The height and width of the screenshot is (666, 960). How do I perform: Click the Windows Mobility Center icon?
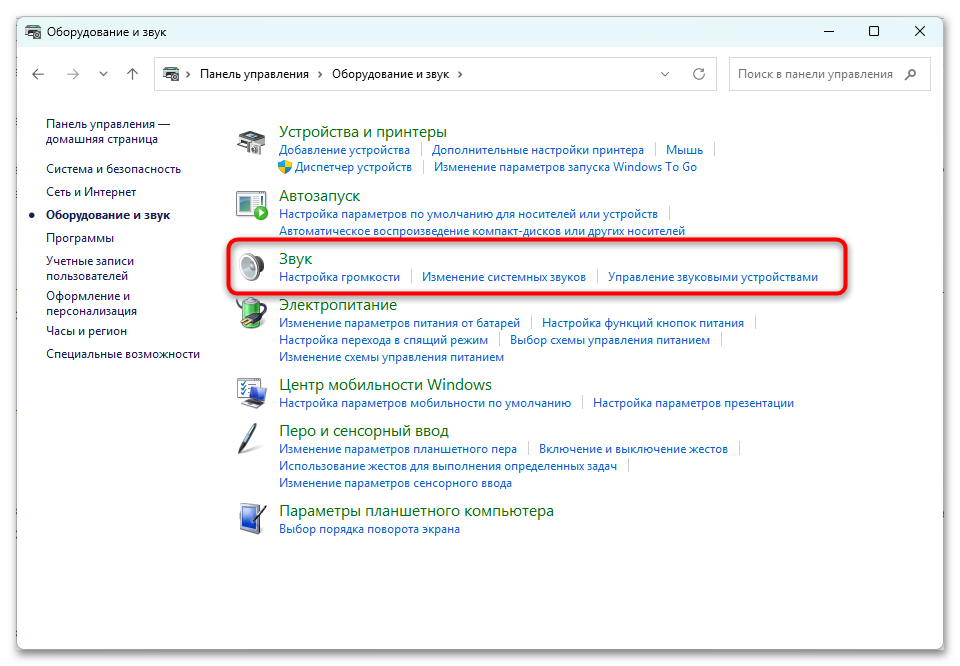252,393
